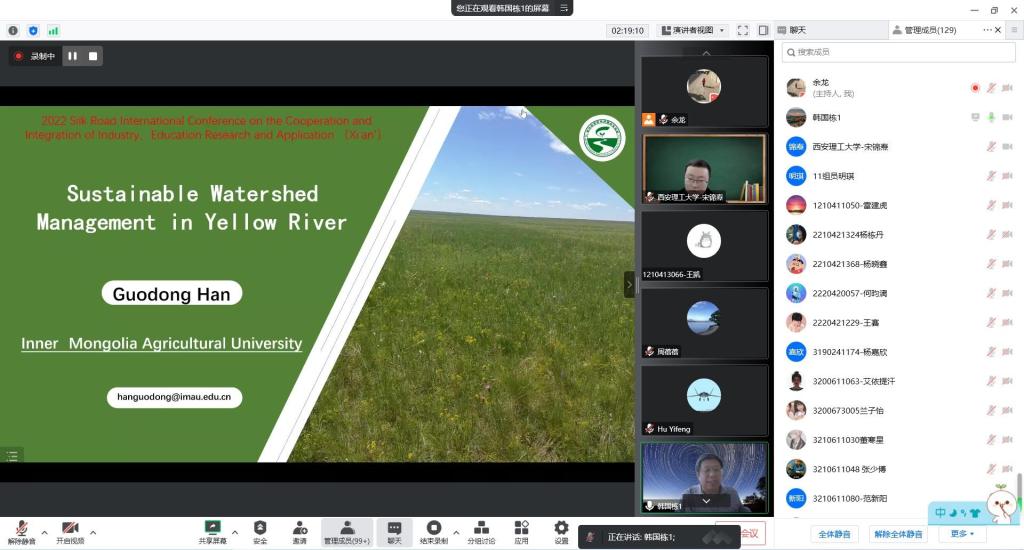Open the 安全 security settings icon
The height and width of the screenshot is (550, 1024).
click(260, 532)
